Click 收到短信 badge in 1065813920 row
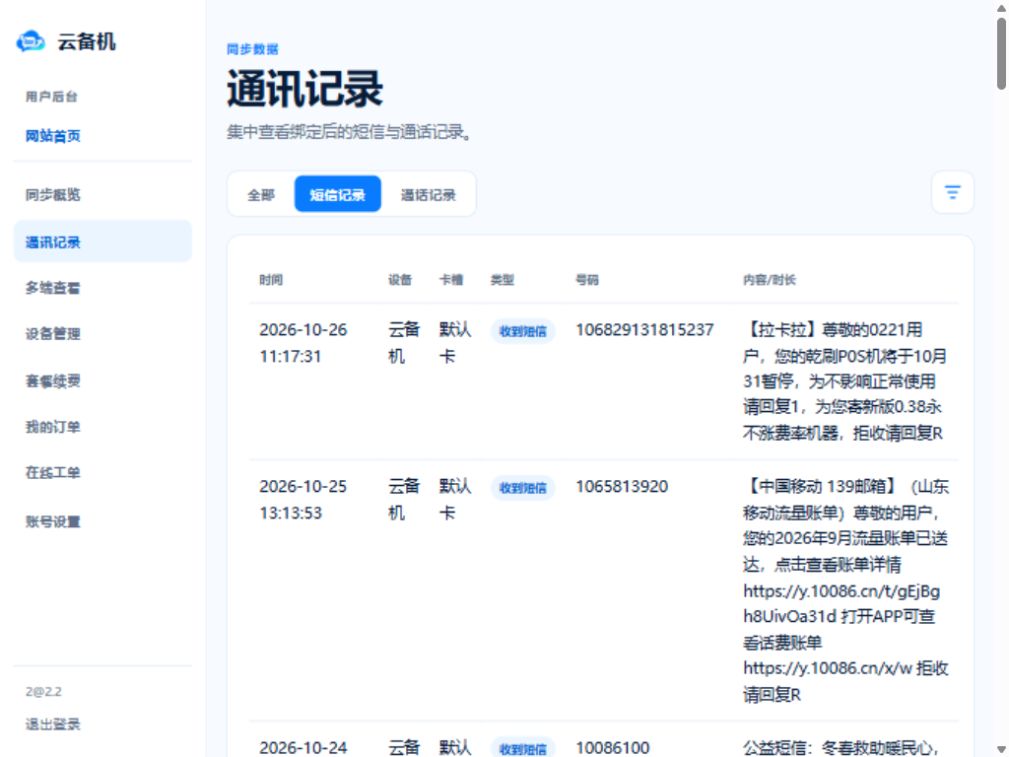The image size is (1009, 757). coord(523,488)
